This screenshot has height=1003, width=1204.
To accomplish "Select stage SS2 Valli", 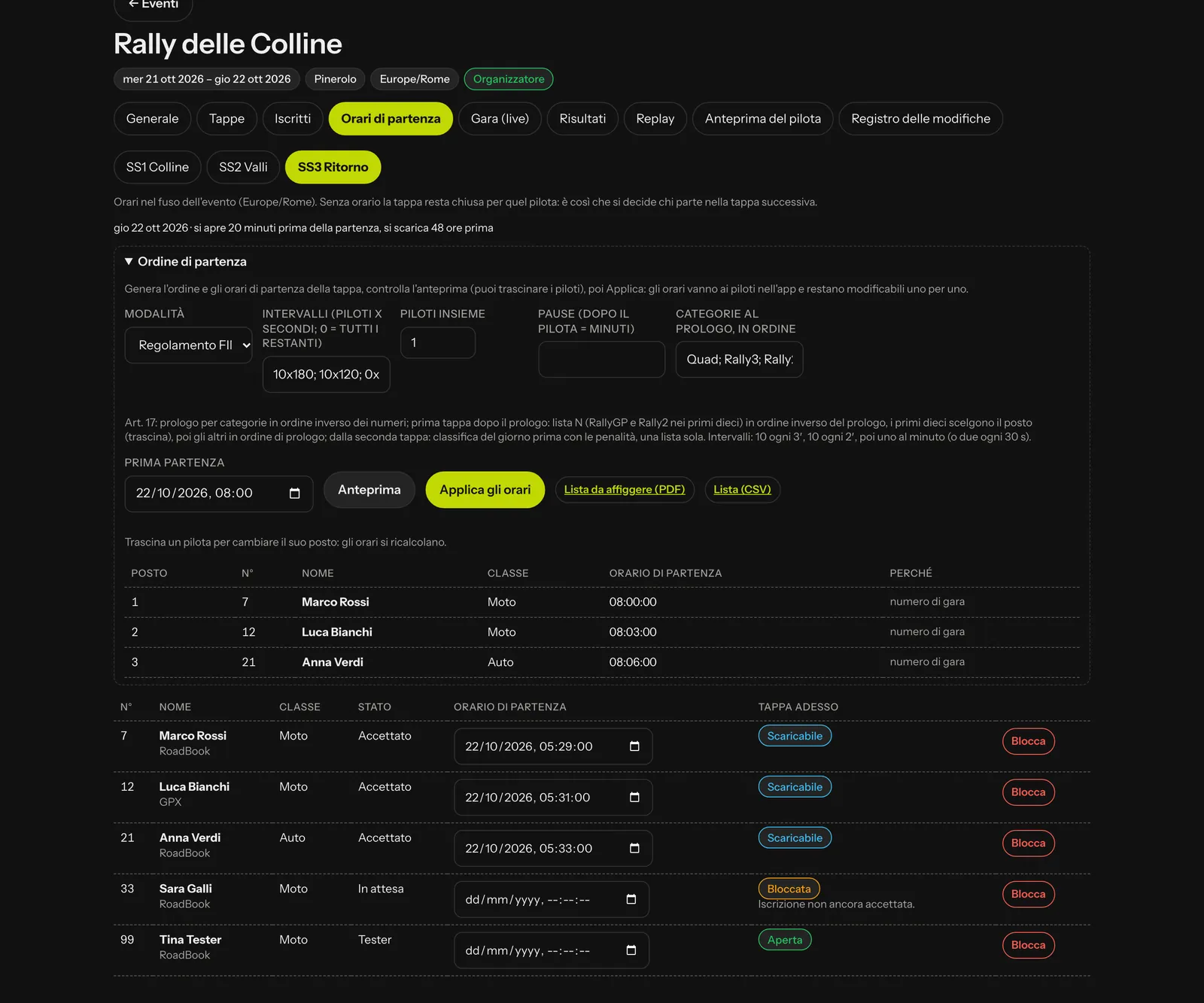I will click(243, 167).
